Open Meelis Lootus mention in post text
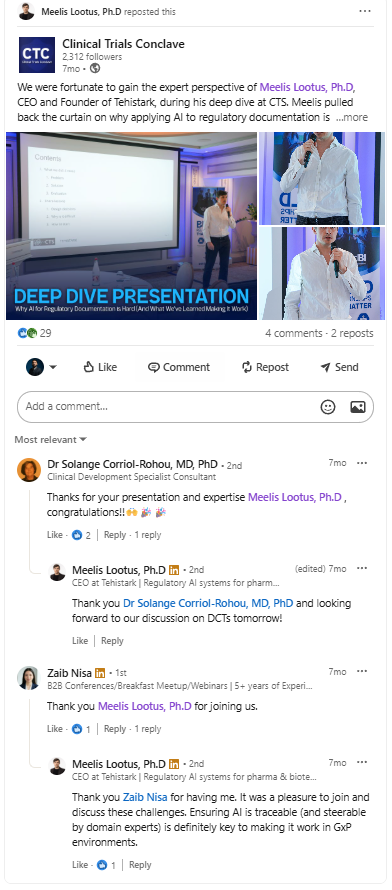 [x=307, y=87]
